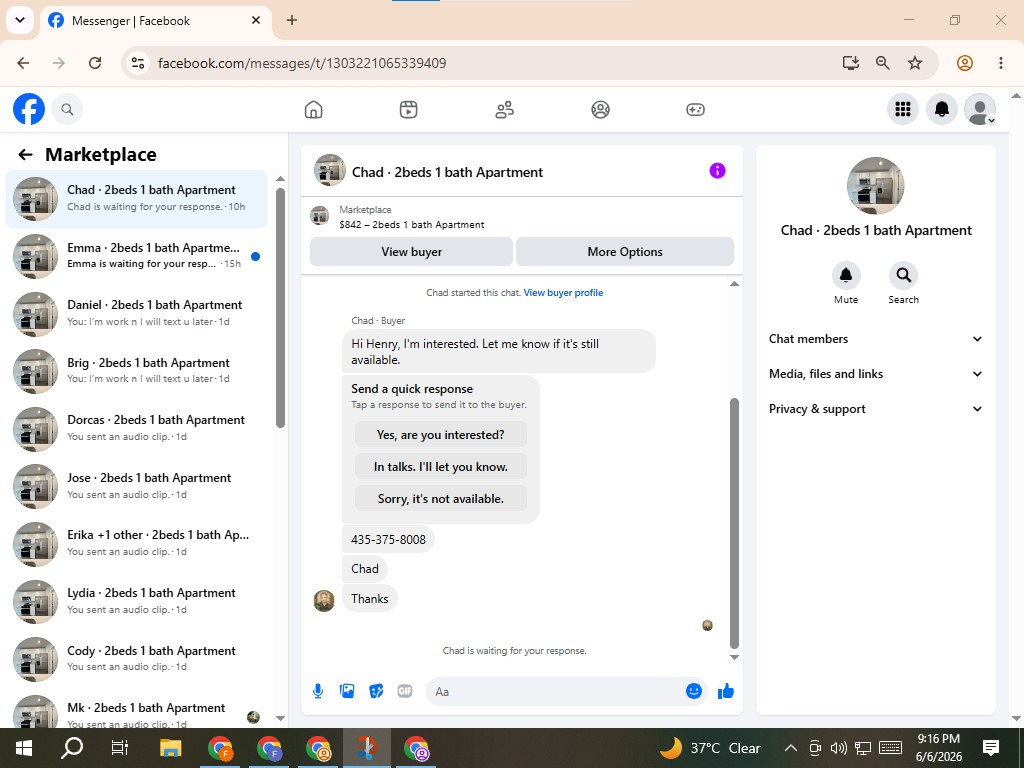Open the Reels video icon

click(x=408, y=110)
